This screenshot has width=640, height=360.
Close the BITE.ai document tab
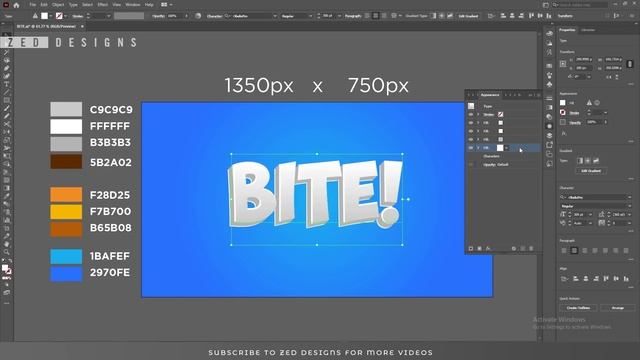point(82,26)
